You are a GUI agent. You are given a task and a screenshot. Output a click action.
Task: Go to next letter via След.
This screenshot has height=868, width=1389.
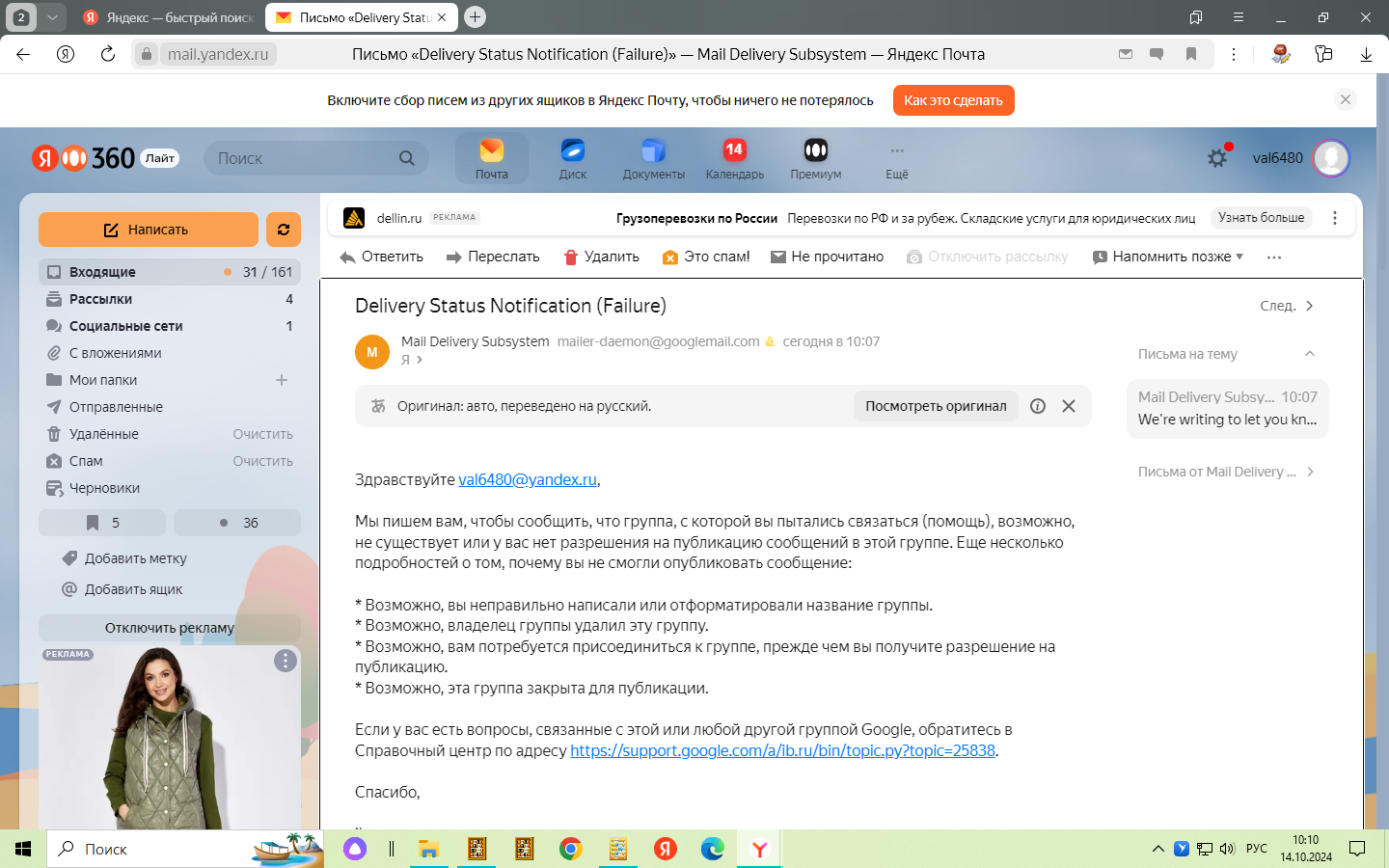pyautogui.click(x=1287, y=306)
